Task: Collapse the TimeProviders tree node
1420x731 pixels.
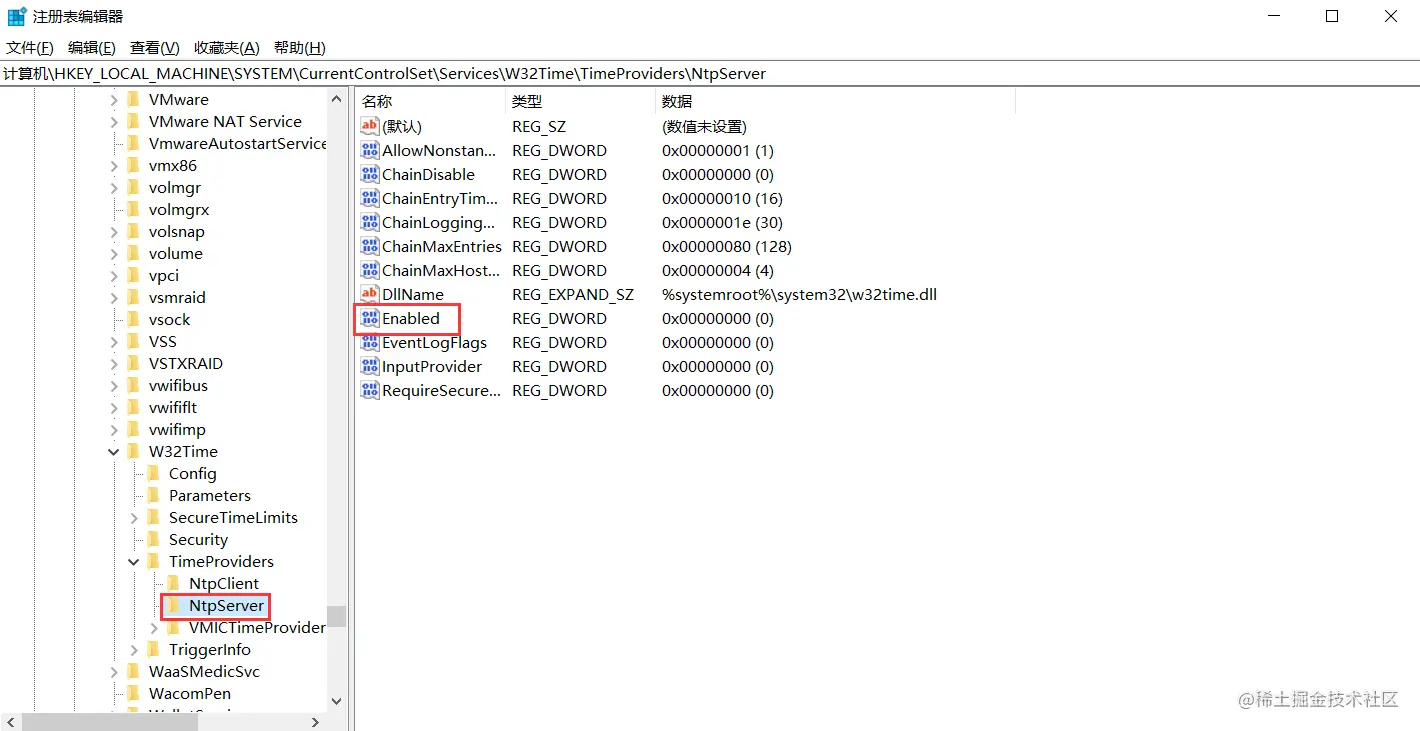Action: pos(133,562)
